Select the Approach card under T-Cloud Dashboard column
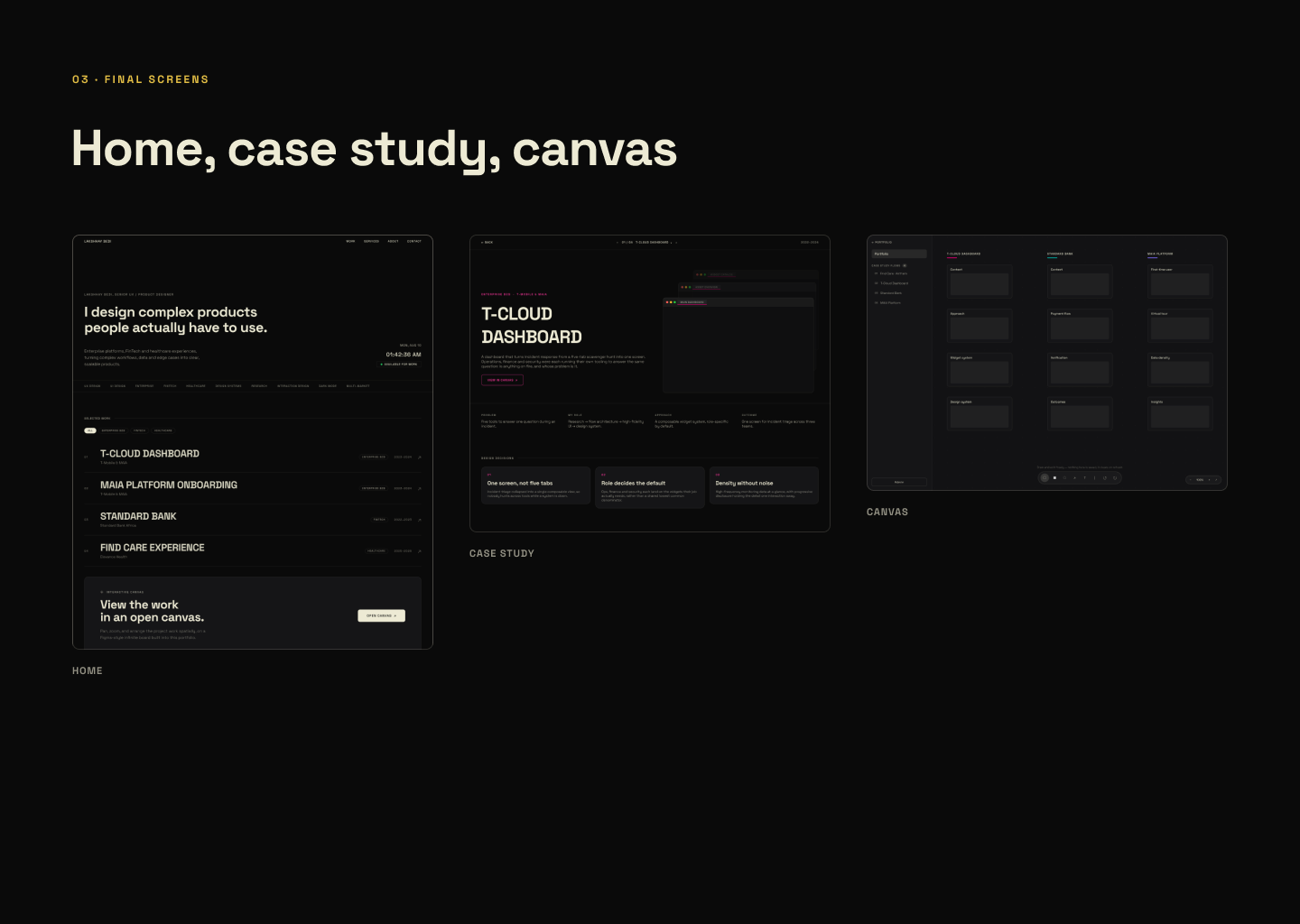 (x=980, y=326)
